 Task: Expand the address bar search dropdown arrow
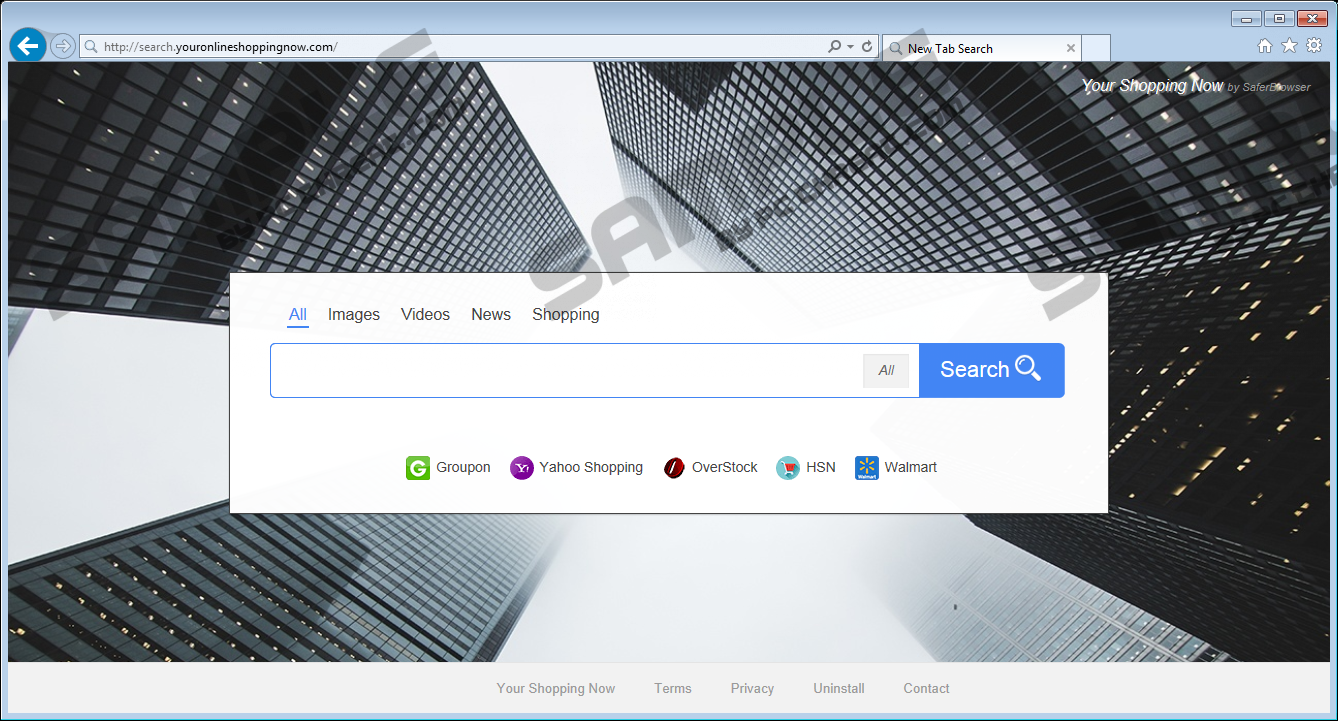(x=850, y=47)
